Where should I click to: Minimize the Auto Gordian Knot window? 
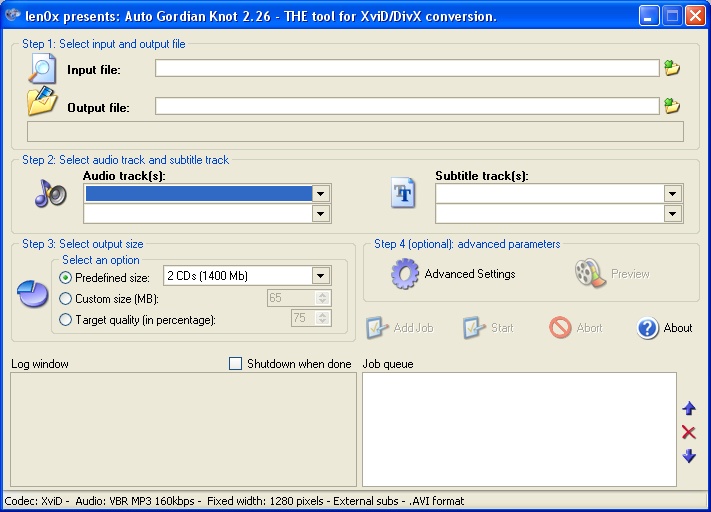click(x=649, y=16)
